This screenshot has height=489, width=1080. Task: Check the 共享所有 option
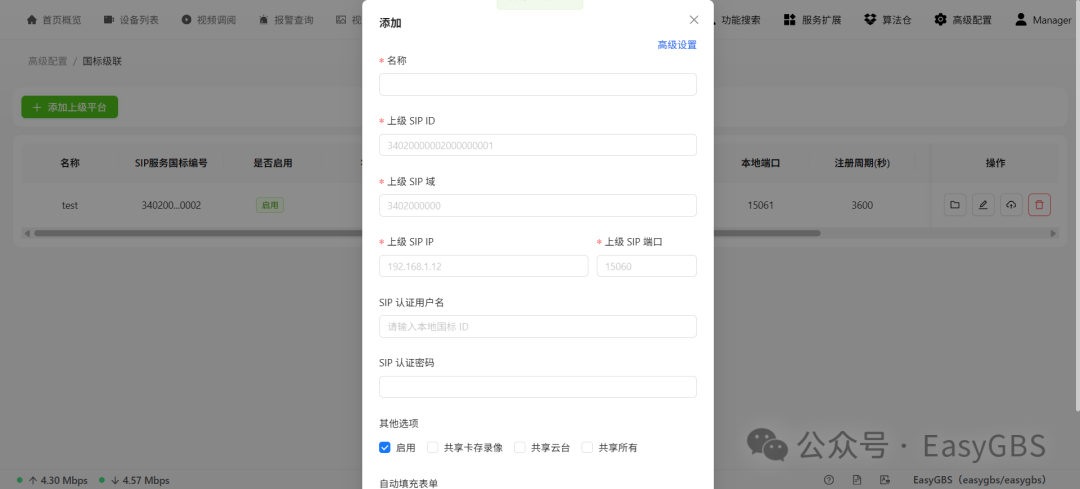click(587, 447)
